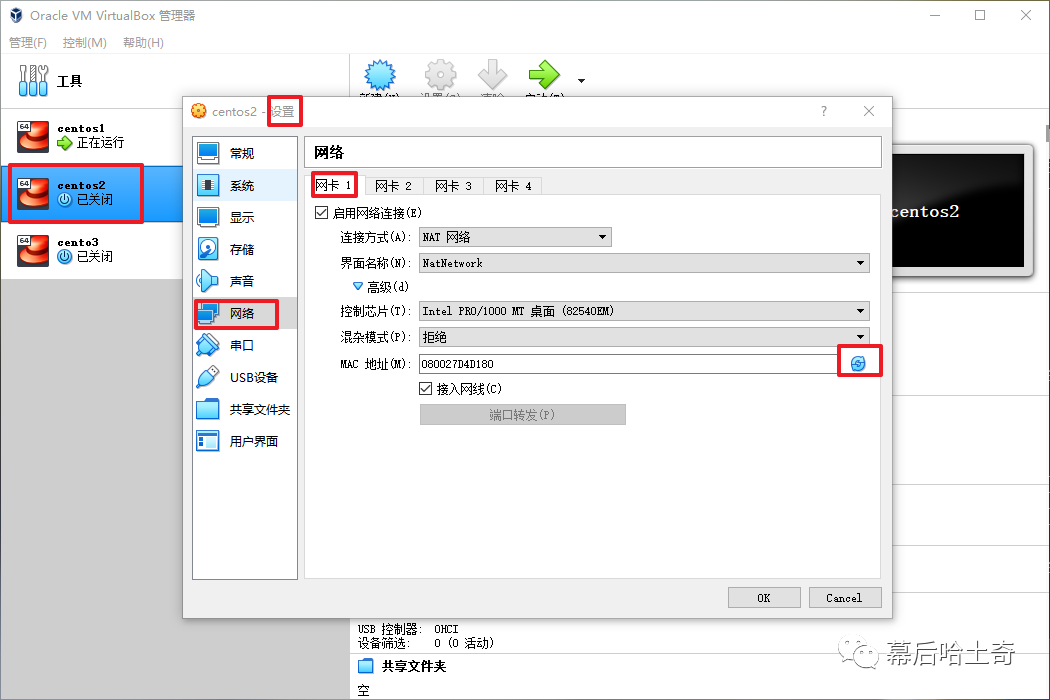Image resolution: width=1050 pixels, height=700 pixels.
Task: Open the 显示 display settings category
Action: tap(241, 218)
